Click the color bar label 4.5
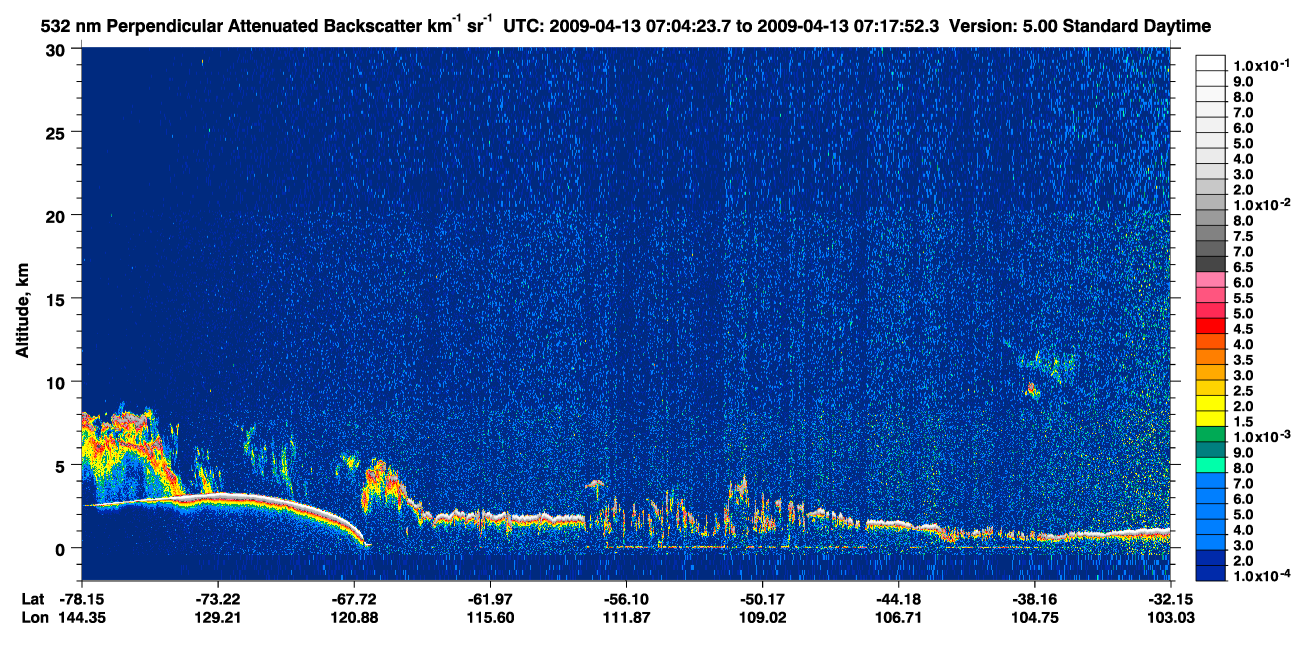 (x=1244, y=329)
